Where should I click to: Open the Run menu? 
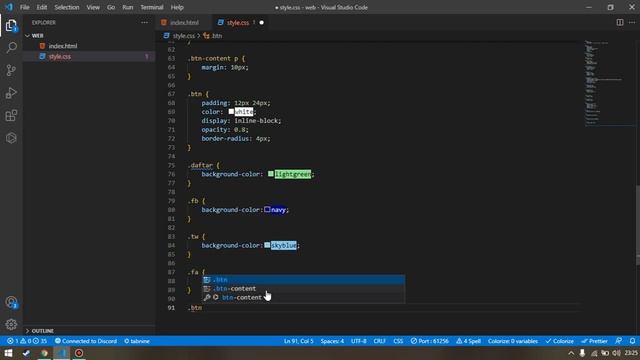(x=127, y=7)
